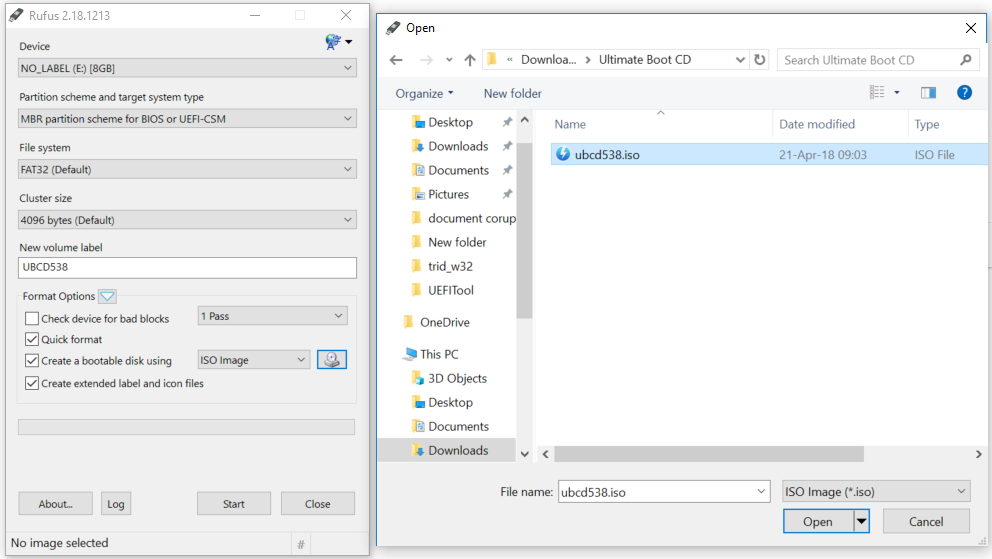Select 3D Objects under This PC

pyautogui.click(x=457, y=378)
